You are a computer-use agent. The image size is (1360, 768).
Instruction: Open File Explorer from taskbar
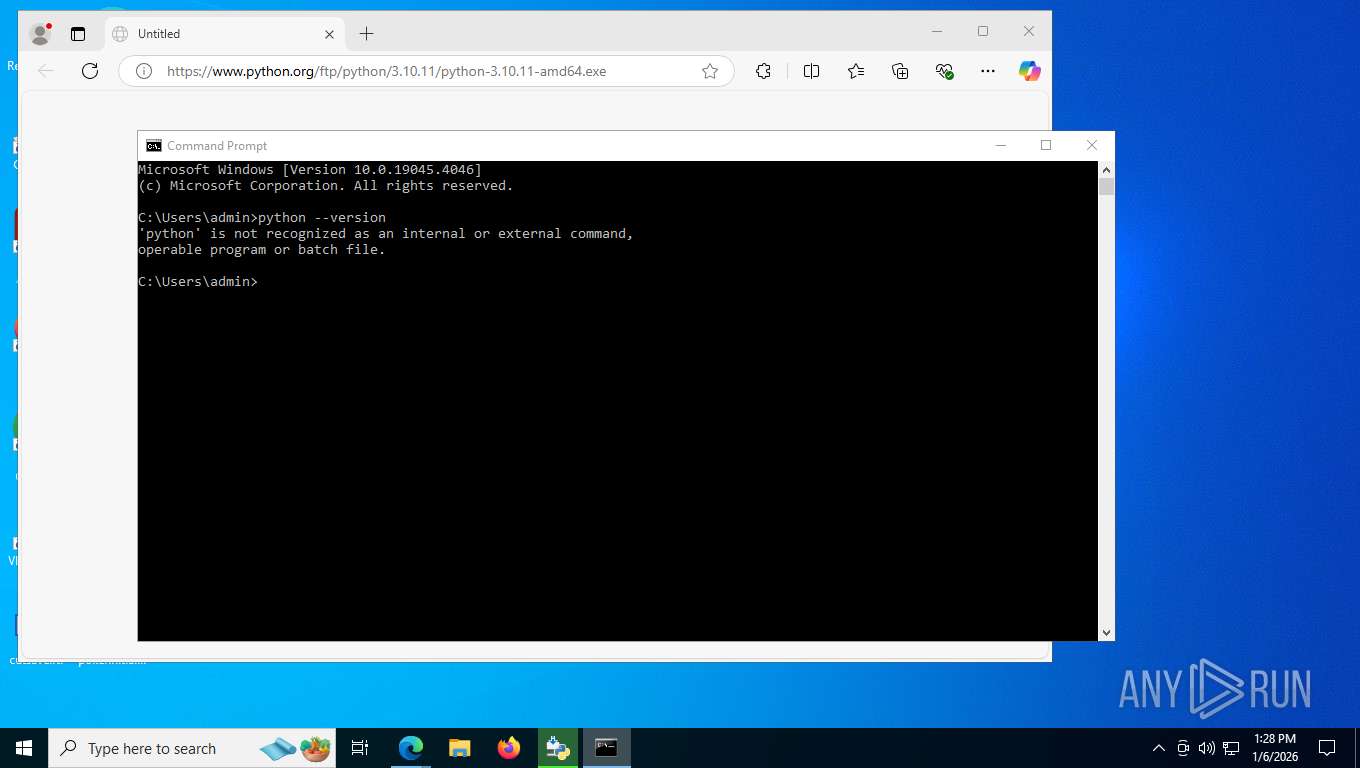[x=460, y=748]
